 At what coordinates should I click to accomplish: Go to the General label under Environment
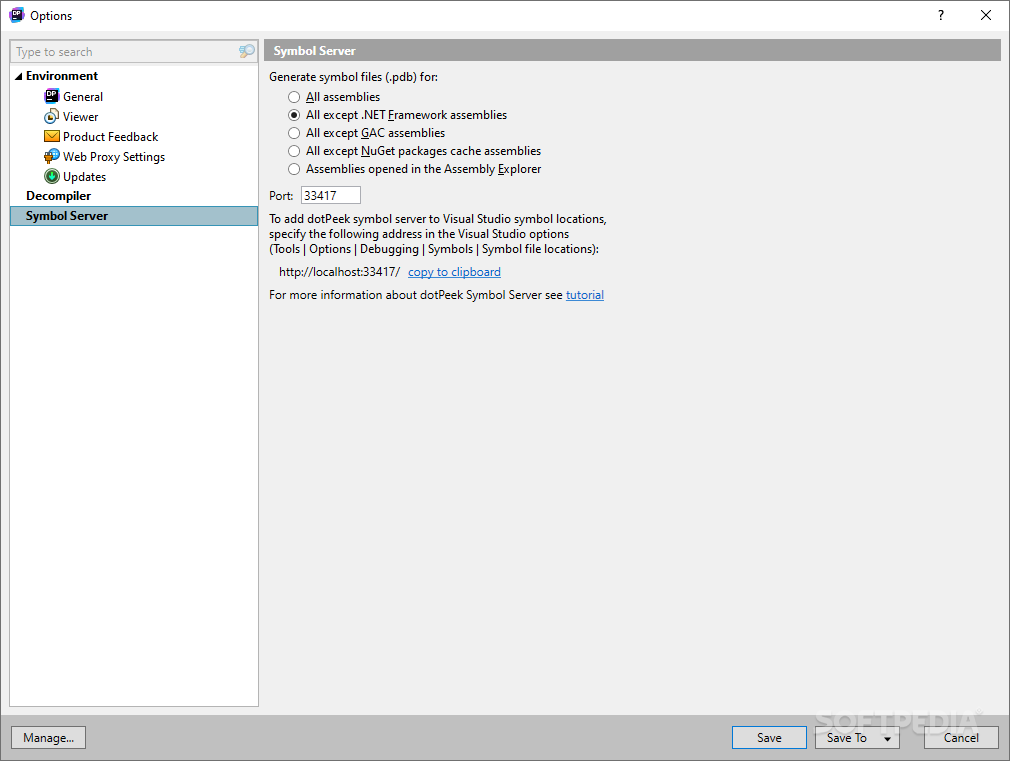coord(83,97)
